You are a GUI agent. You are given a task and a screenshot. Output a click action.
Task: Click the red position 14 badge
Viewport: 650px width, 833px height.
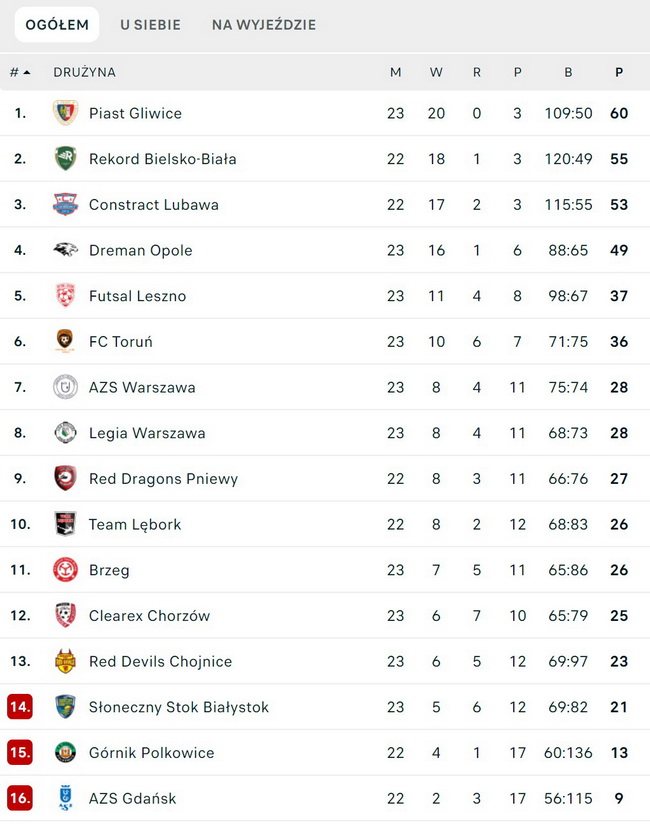click(20, 707)
